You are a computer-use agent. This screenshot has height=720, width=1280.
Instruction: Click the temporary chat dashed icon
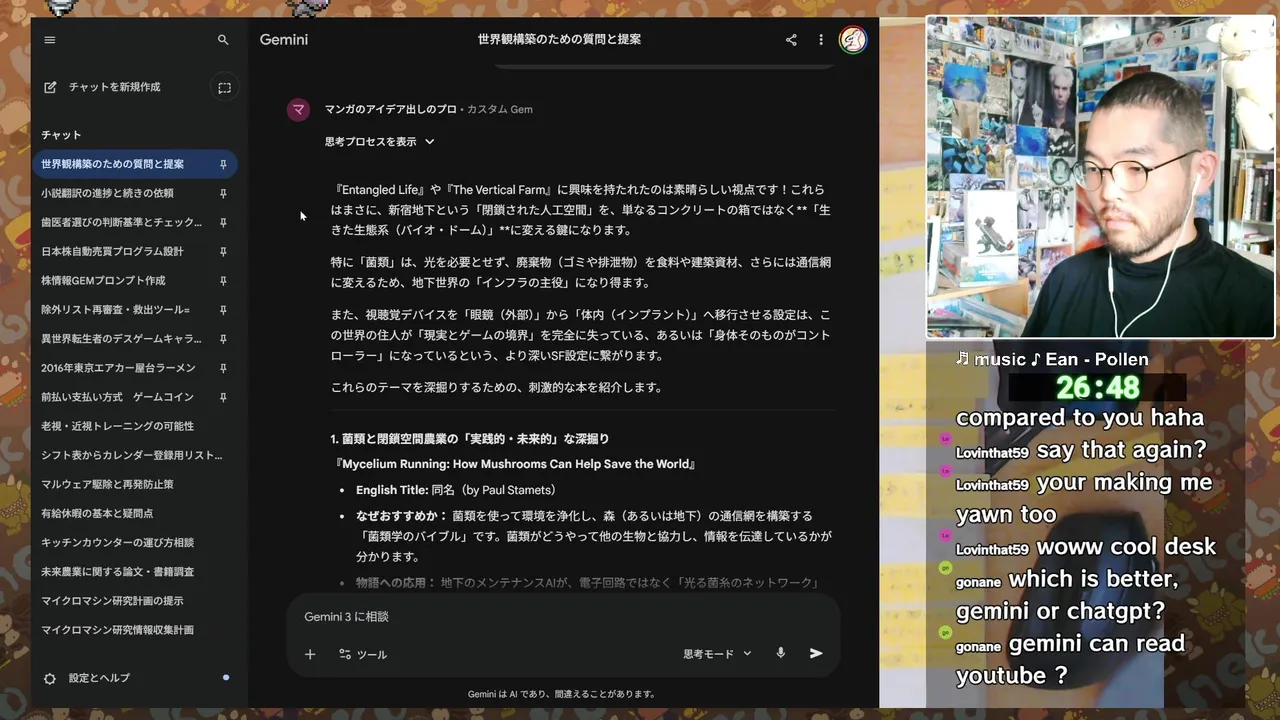(x=224, y=87)
